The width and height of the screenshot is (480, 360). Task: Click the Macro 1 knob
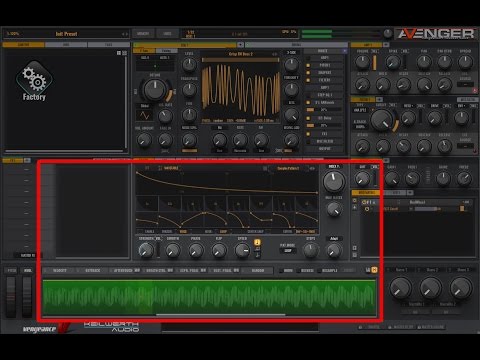[x=400, y=287]
